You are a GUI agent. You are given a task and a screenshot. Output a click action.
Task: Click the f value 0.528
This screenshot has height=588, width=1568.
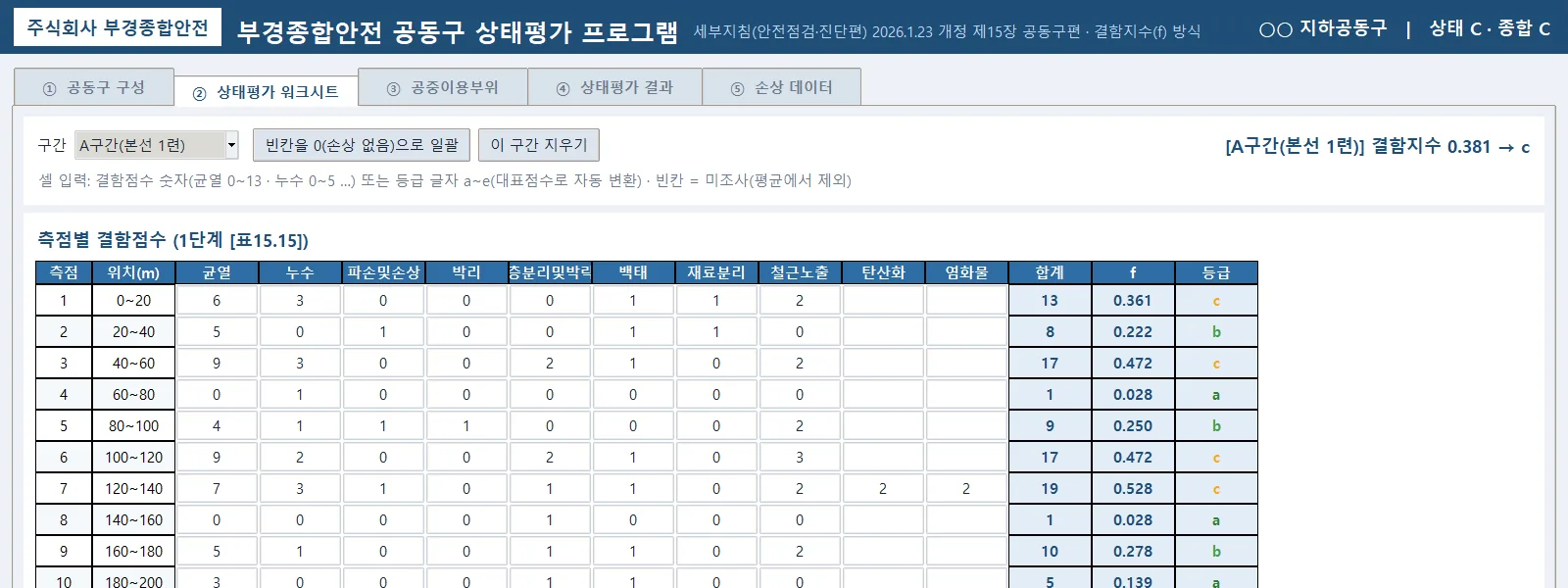tap(1133, 488)
